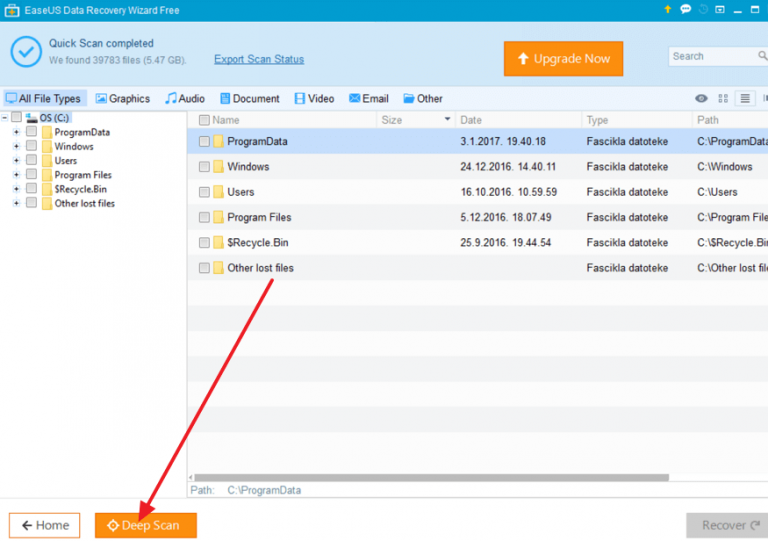This screenshot has height=541, width=768.
Task: Click the EaseUS app logo icon
Action: pos(12,10)
